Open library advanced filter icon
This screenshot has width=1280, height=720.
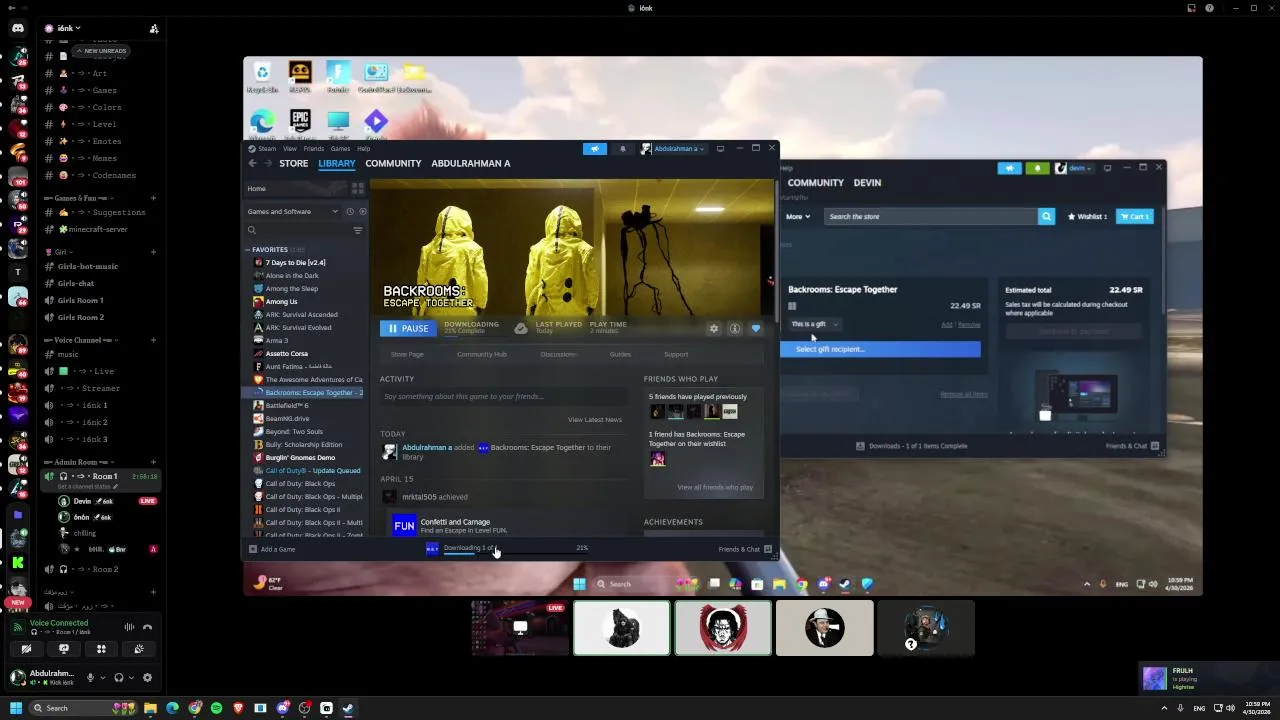pyautogui.click(x=358, y=230)
